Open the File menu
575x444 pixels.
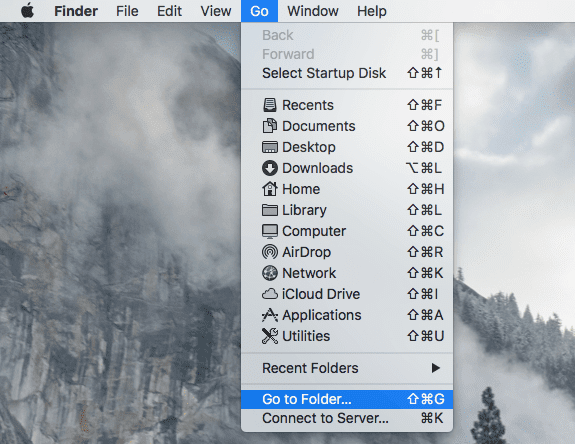[x=127, y=11]
